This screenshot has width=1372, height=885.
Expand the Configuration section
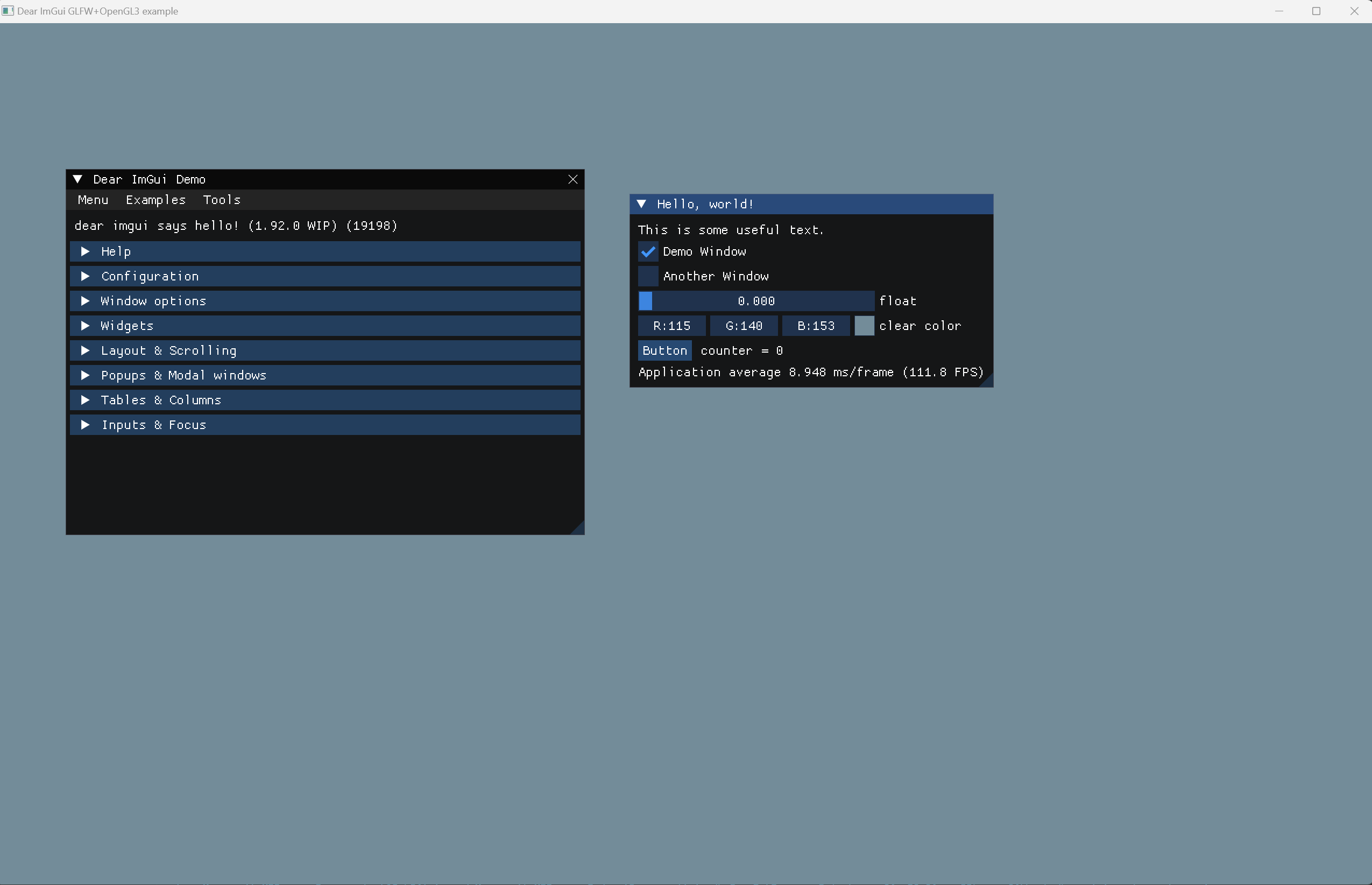click(x=150, y=276)
